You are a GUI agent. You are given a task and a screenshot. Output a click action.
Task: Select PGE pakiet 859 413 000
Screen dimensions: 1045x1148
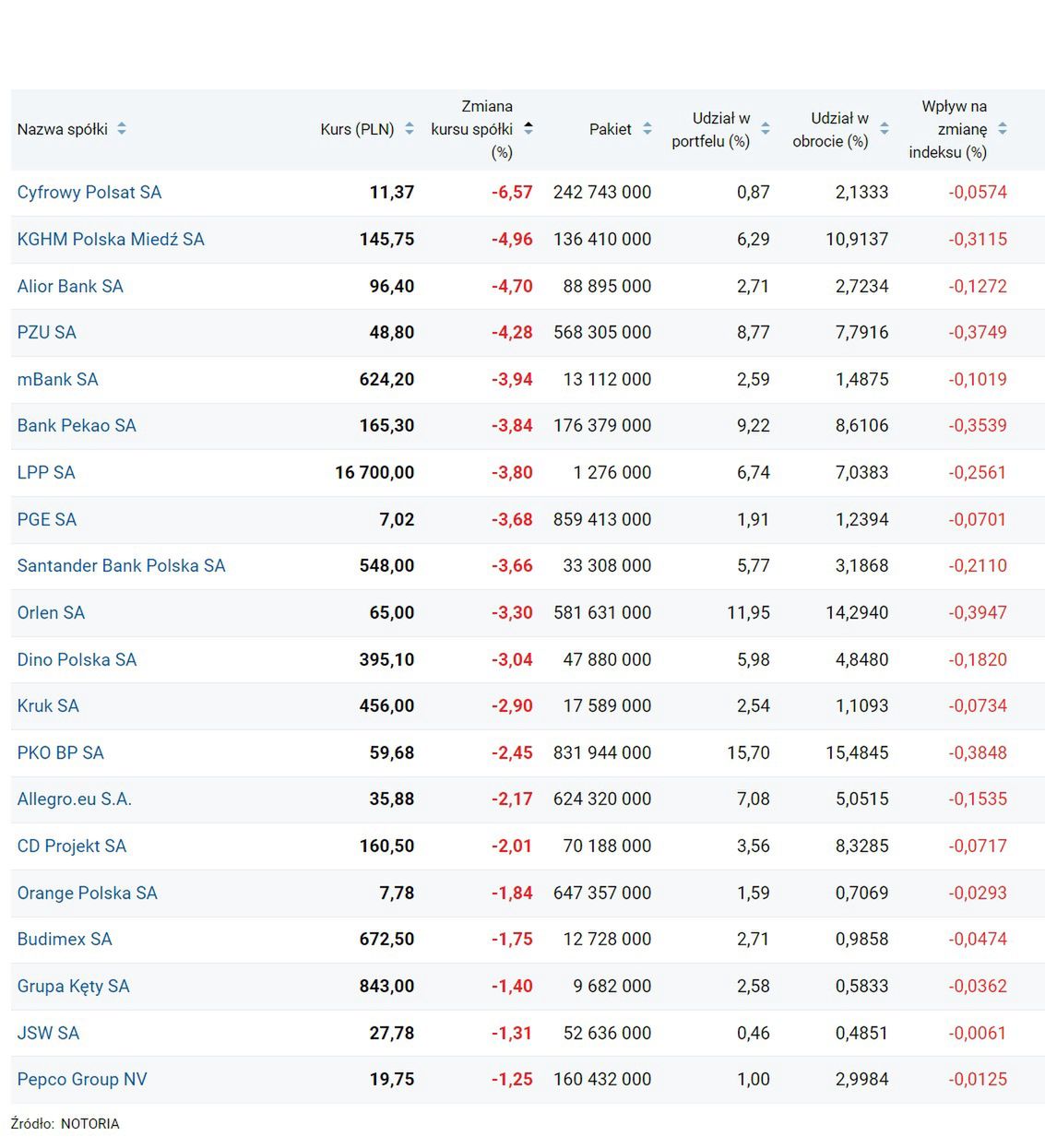pyautogui.click(x=602, y=520)
